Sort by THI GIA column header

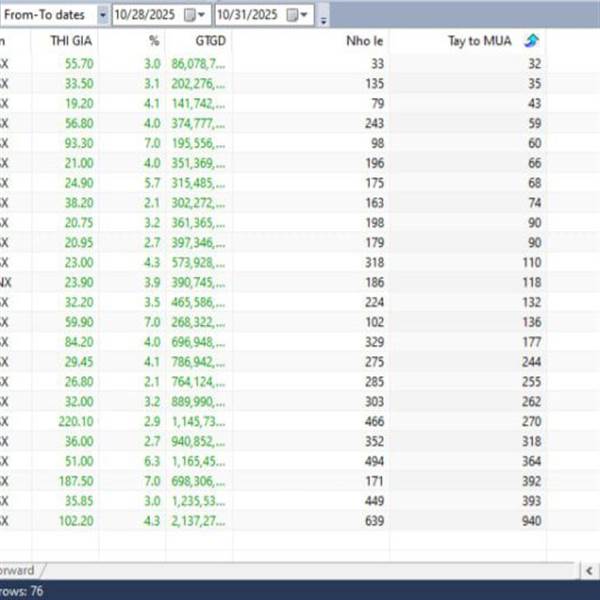(x=71, y=41)
